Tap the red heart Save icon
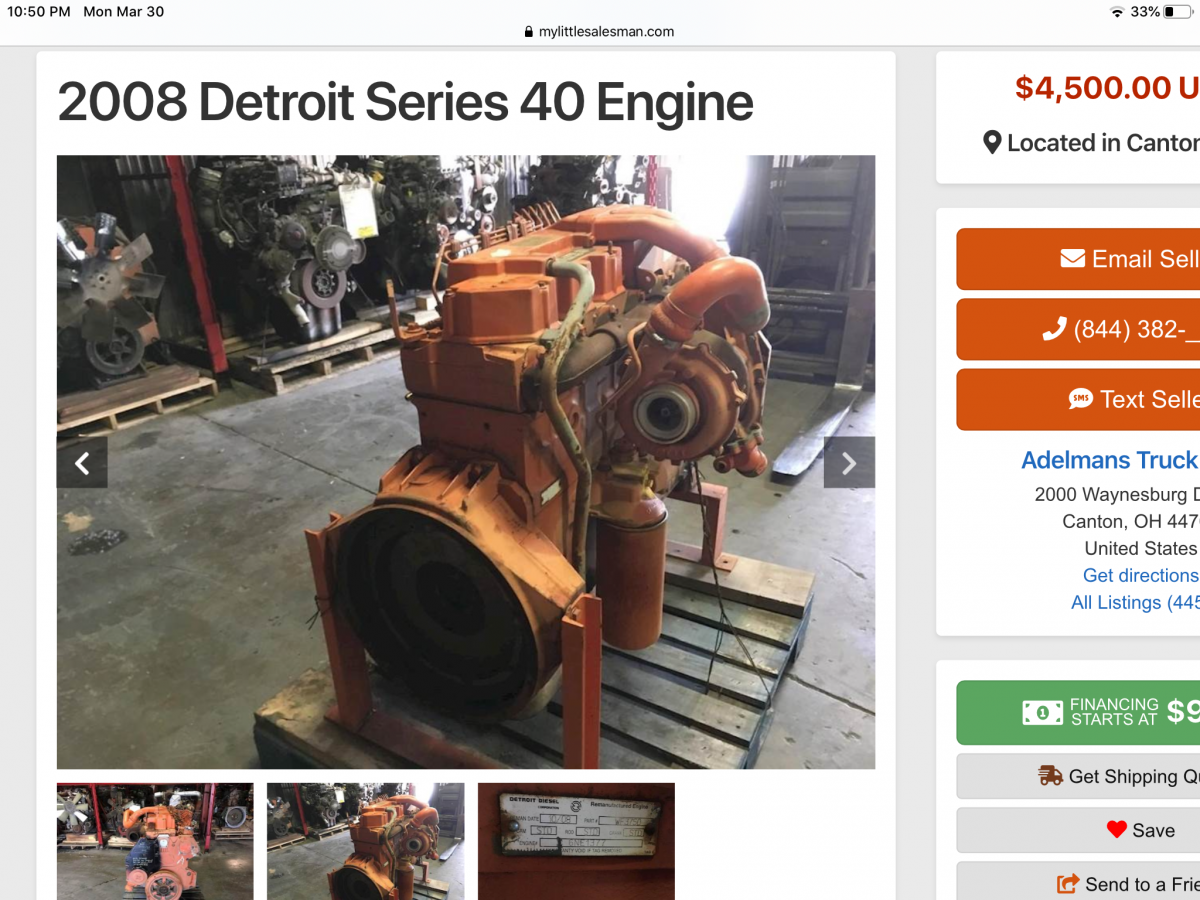The image size is (1200, 900). coord(1117,830)
